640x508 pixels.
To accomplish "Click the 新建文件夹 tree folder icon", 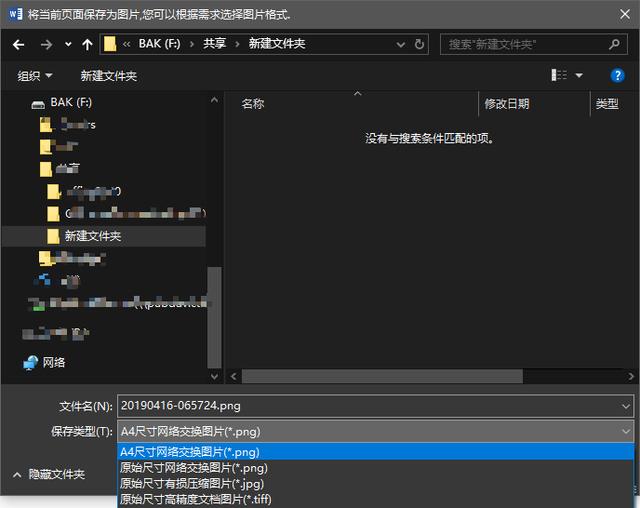I will point(53,236).
